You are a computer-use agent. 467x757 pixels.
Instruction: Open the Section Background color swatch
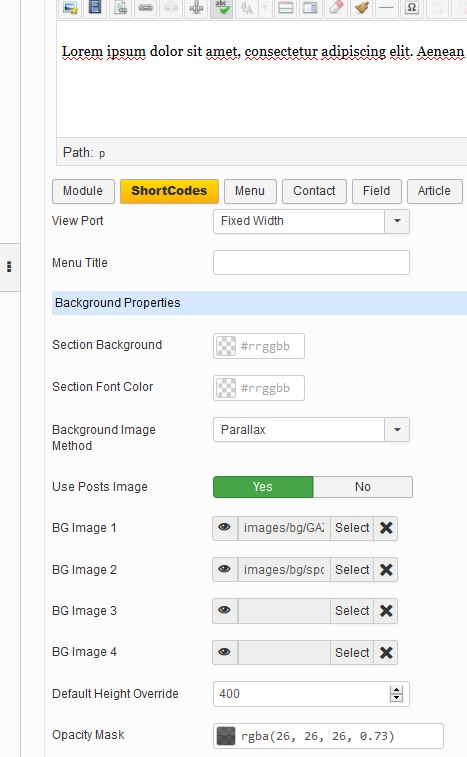226,346
